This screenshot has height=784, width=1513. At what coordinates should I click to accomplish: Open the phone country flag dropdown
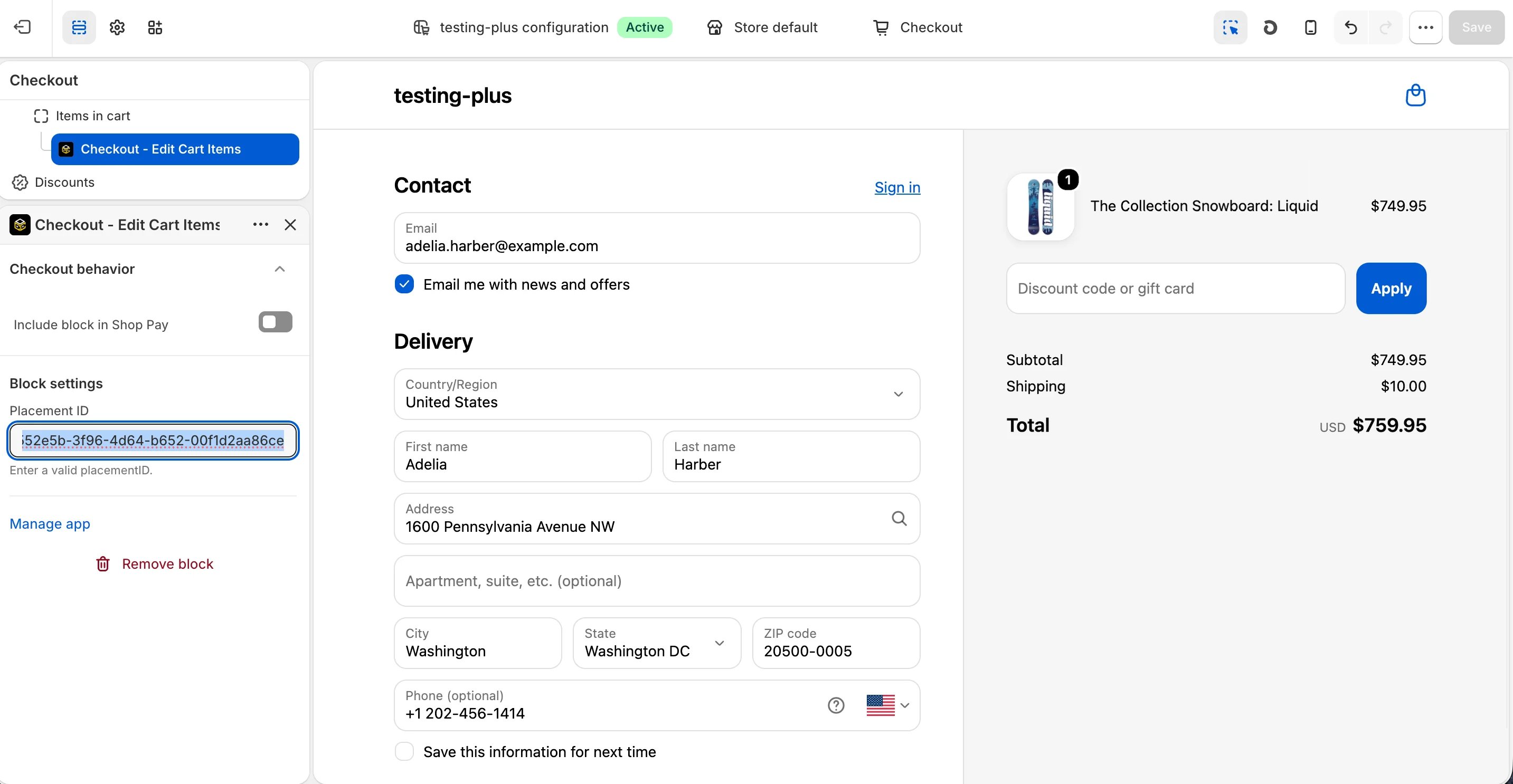[x=887, y=705]
